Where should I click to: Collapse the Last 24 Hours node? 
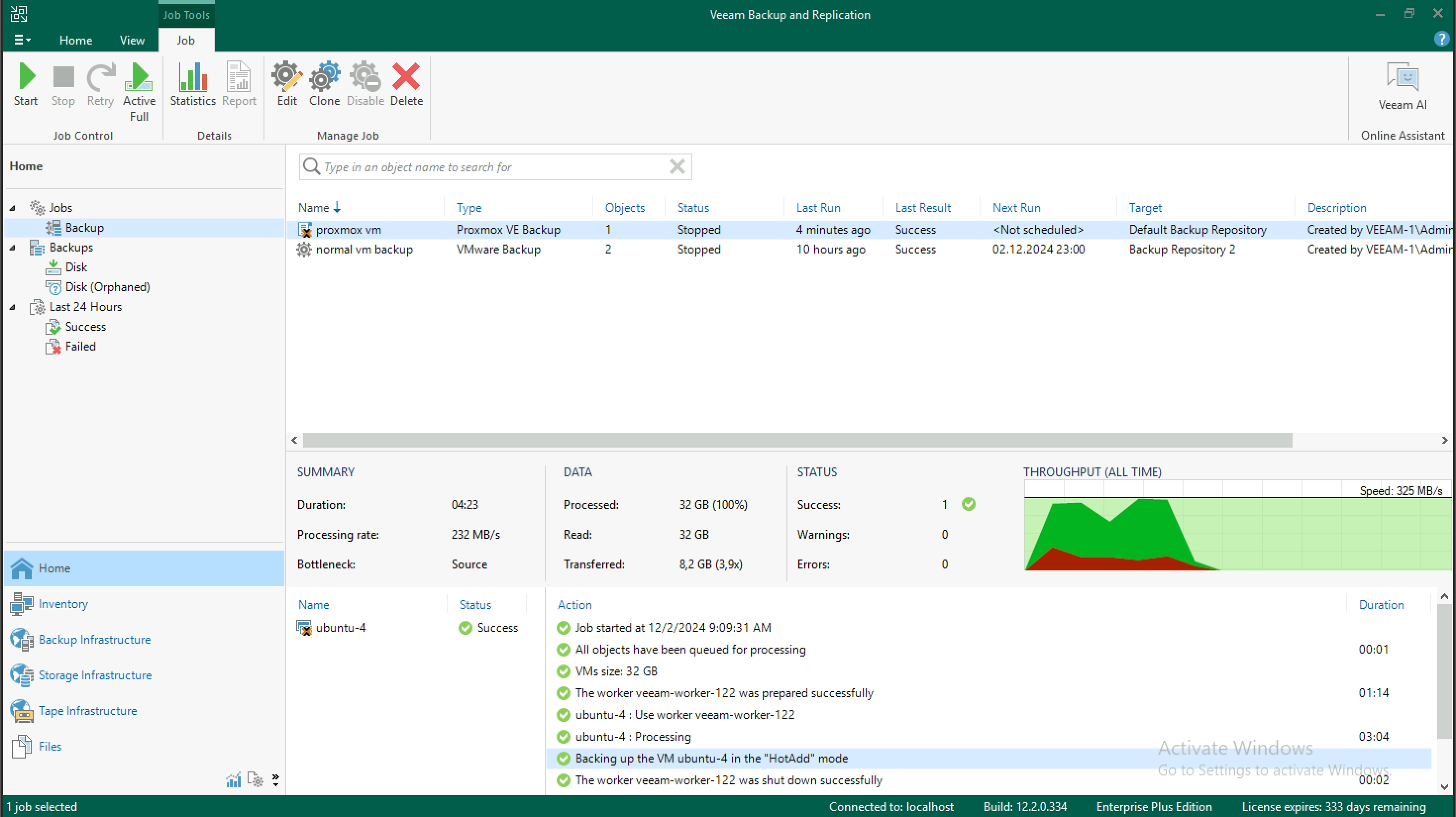coord(12,307)
